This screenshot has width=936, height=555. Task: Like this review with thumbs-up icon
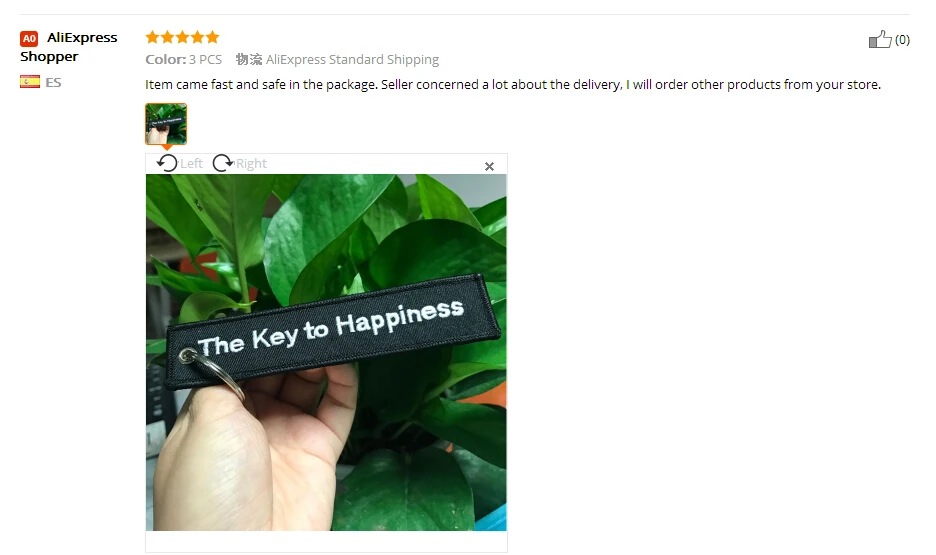[880, 39]
